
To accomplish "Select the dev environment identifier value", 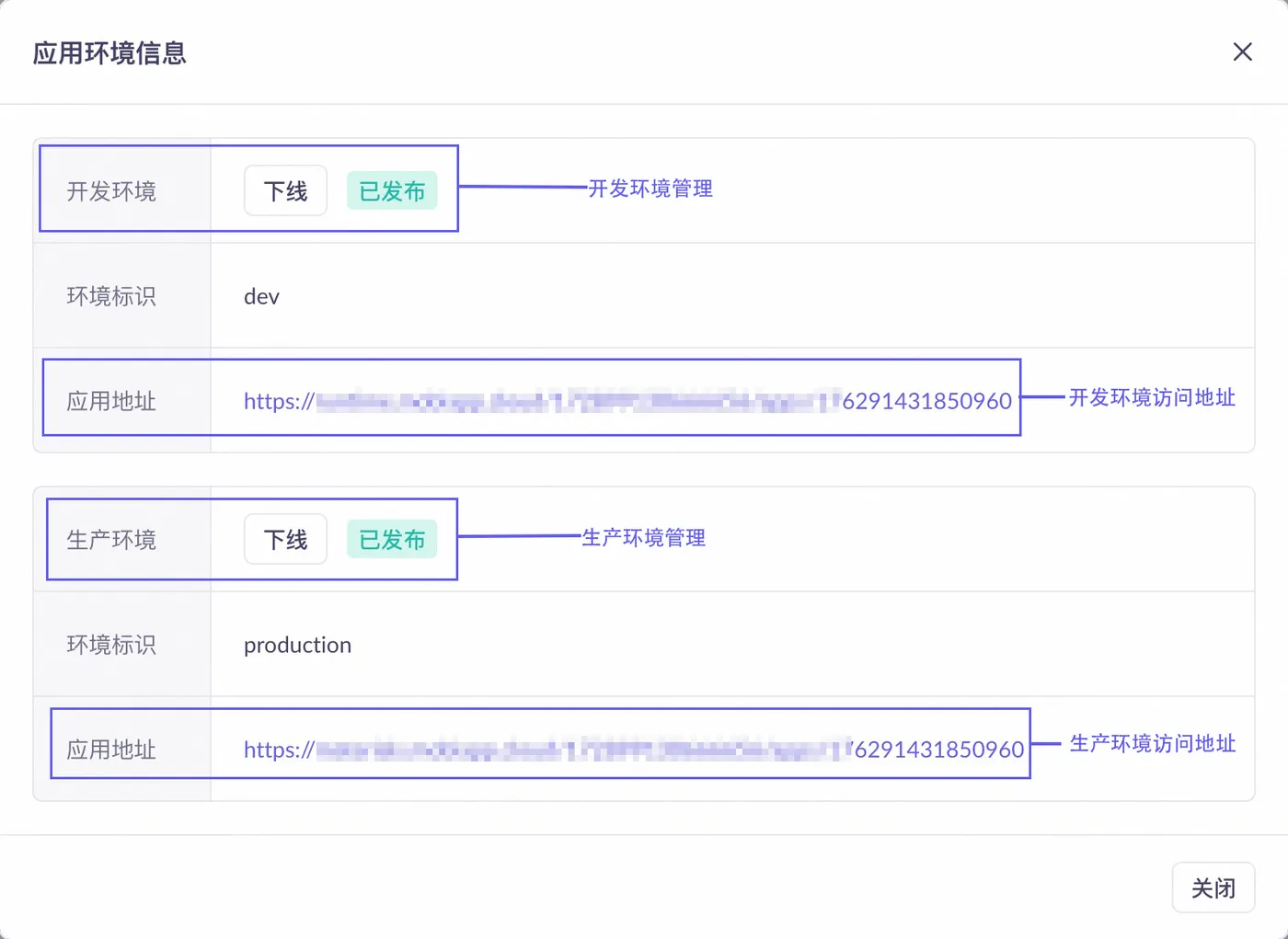I will tap(261, 297).
